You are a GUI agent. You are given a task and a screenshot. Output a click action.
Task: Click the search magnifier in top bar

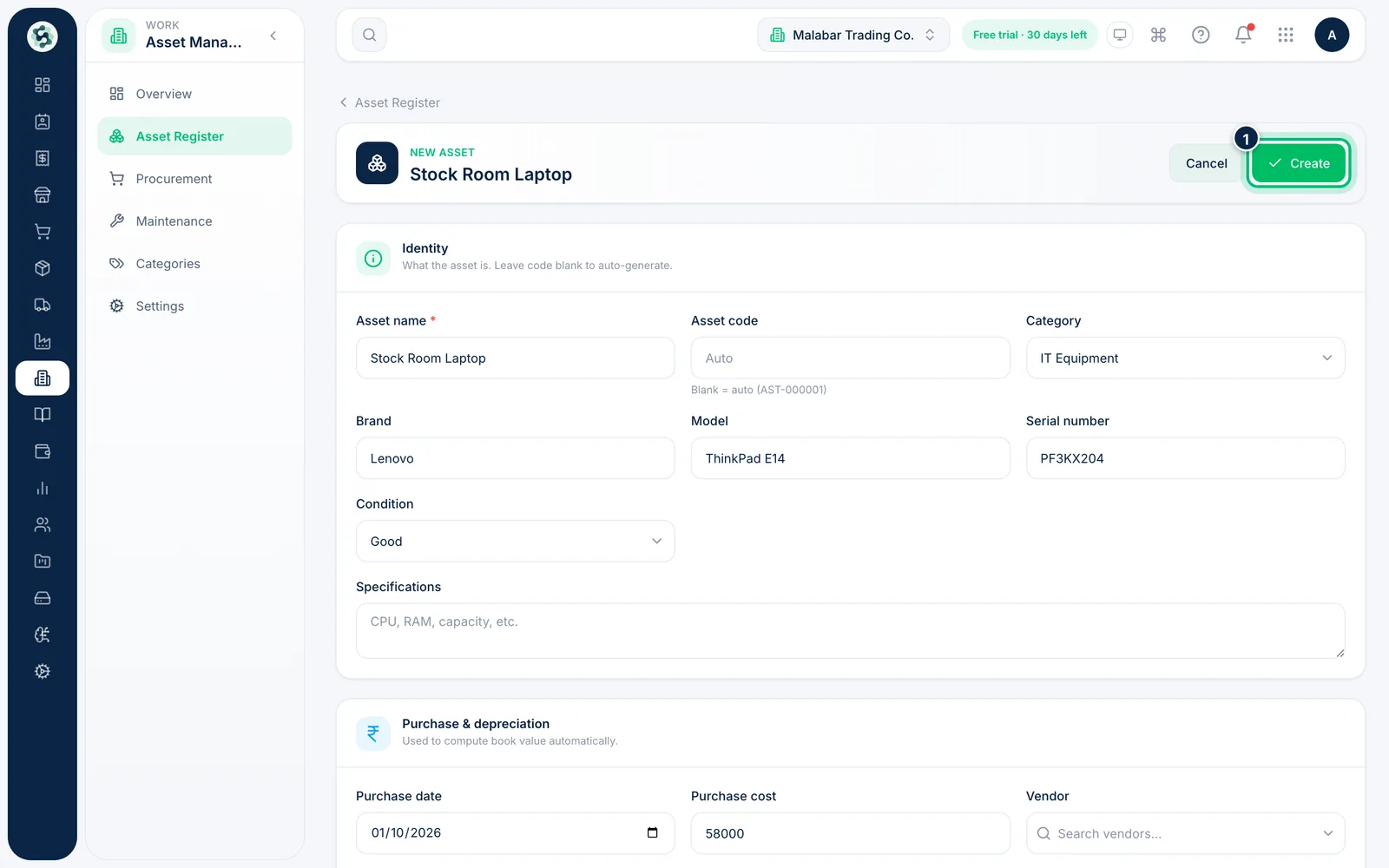[x=369, y=35]
